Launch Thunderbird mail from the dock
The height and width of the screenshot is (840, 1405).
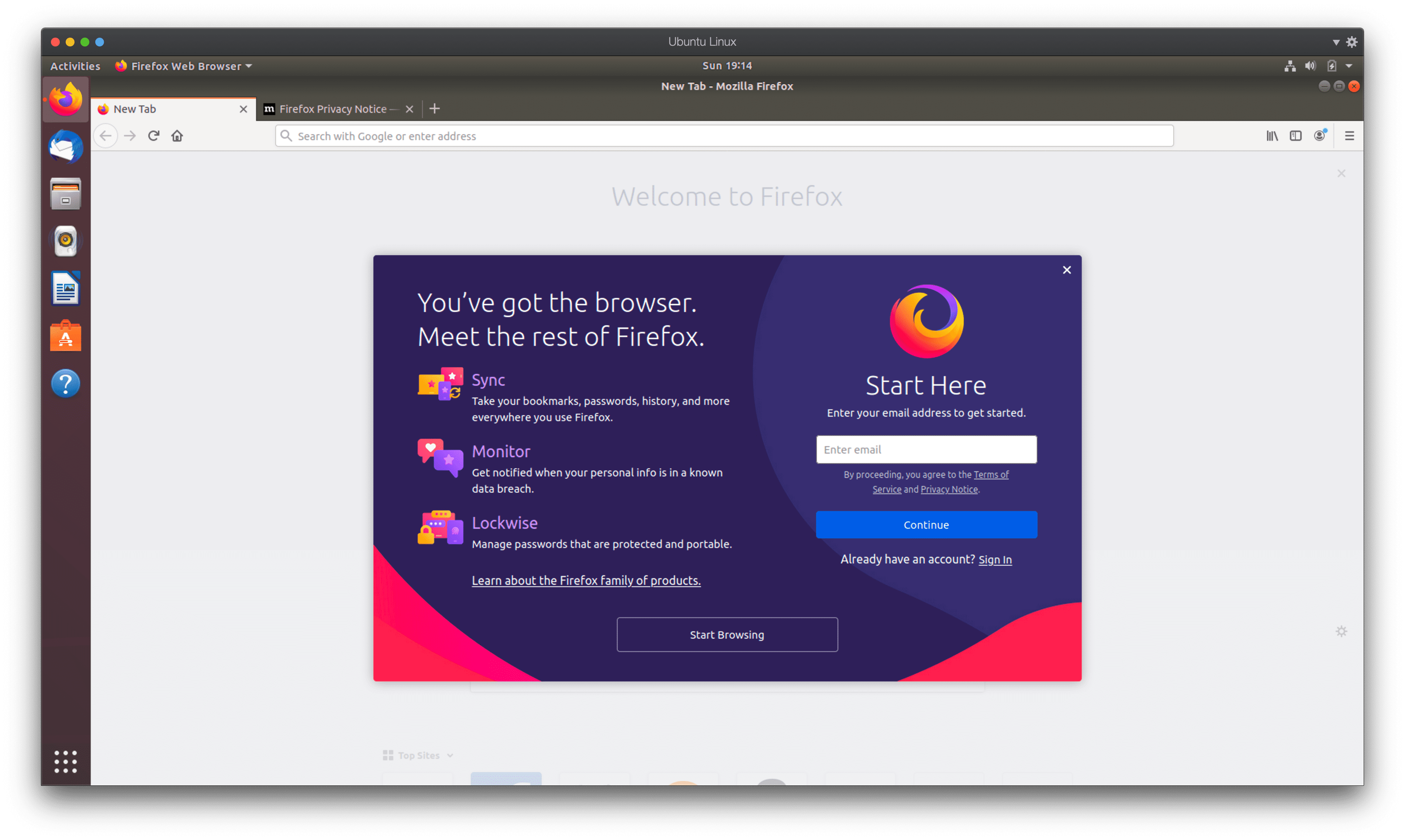coord(66,147)
